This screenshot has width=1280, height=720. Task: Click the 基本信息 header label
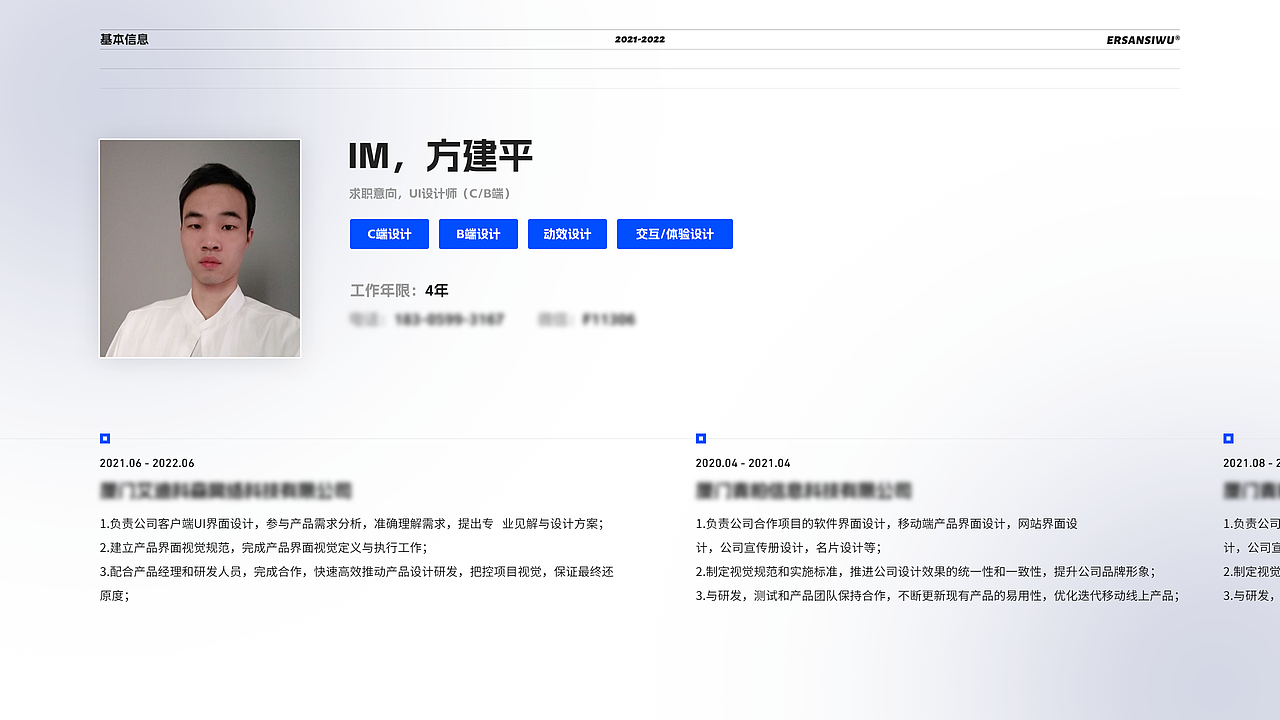click(124, 40)
